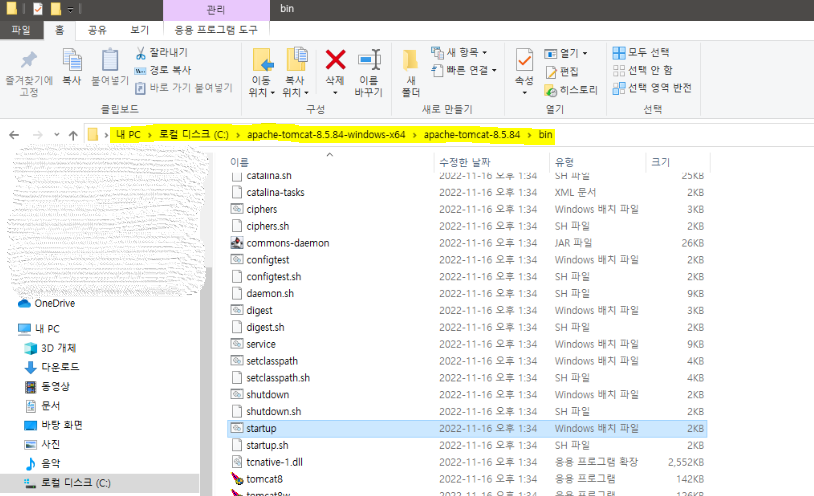
Task: Open 3D 개체 folder in sidebar
Action: tap(50, 348)
